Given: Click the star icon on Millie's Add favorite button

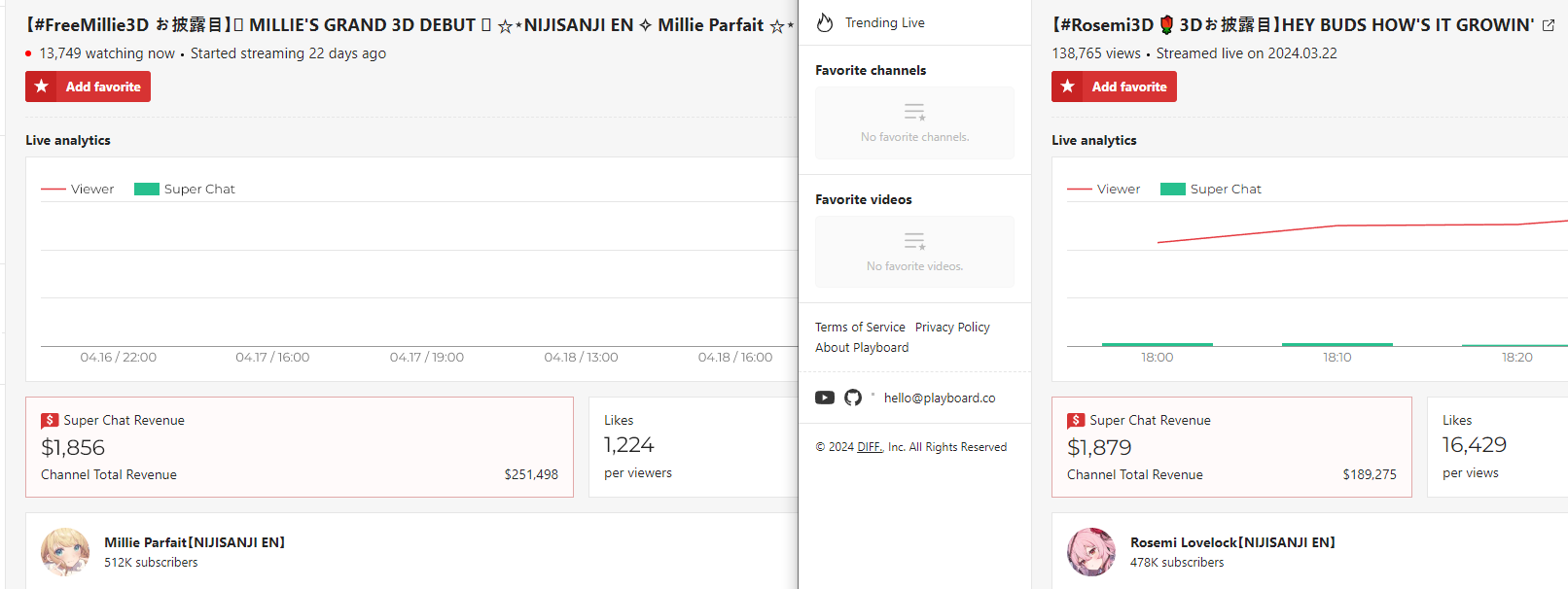Looking at the screenshot, I should tap(42, 87).
